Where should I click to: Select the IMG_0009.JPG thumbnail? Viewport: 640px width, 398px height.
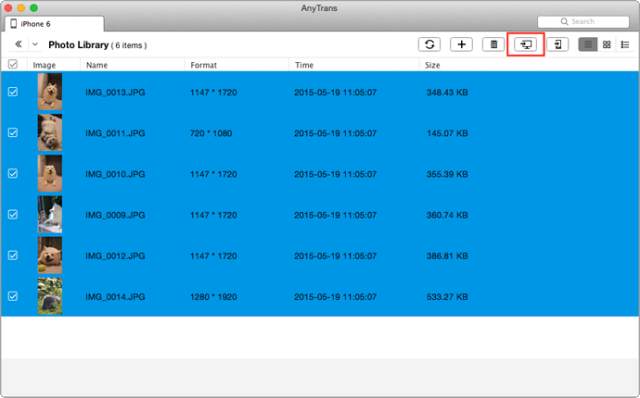(50, 214)
